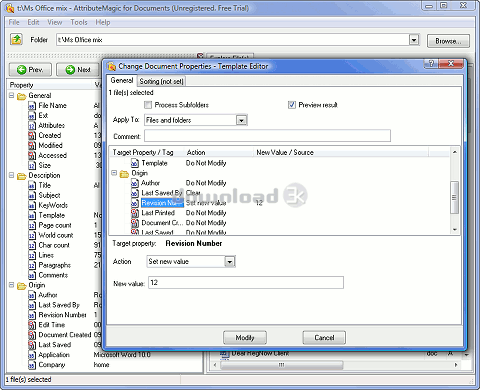Click the Prev green arrow icon
This screenshot has width=480, height=390.
pyautogui.click(x=22, y=70)
